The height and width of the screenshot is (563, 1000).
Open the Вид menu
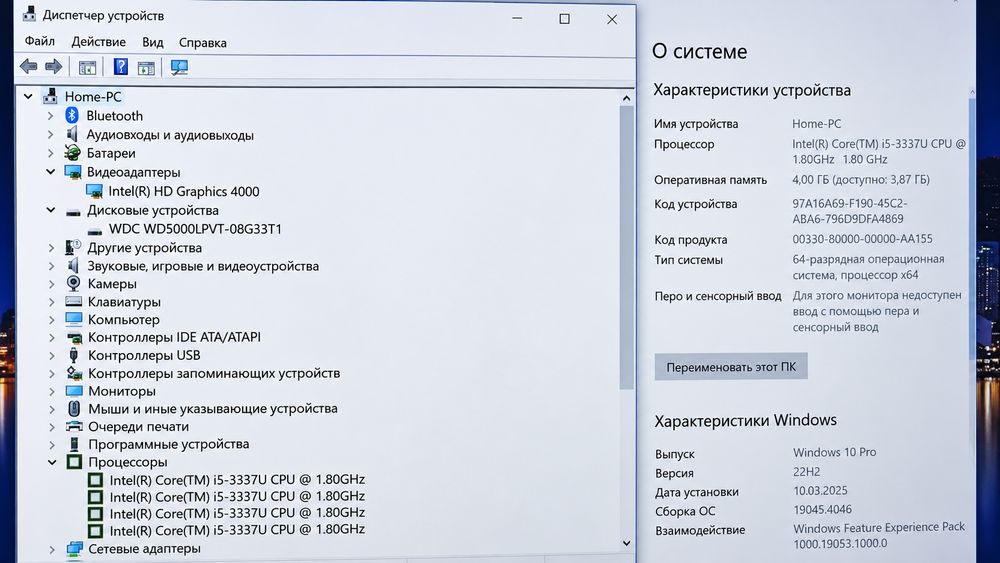[x=152, y=42]
